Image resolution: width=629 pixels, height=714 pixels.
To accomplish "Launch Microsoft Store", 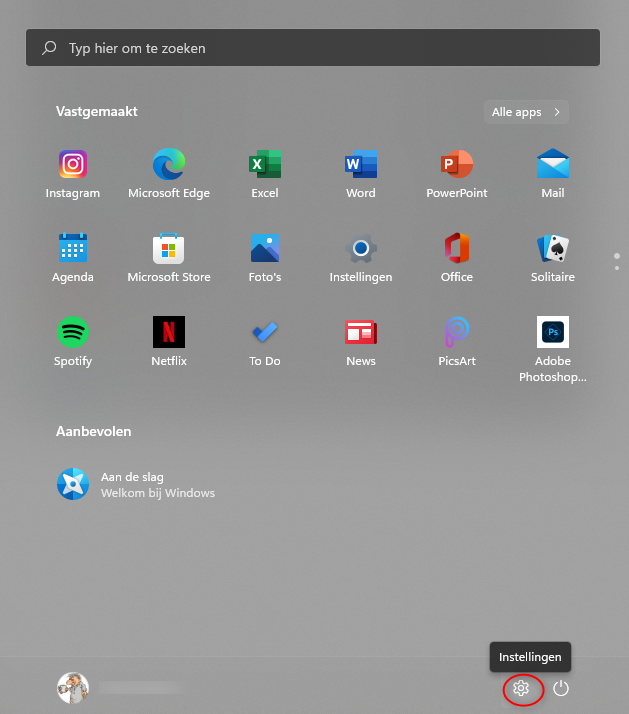I will (x=169, y=258).
